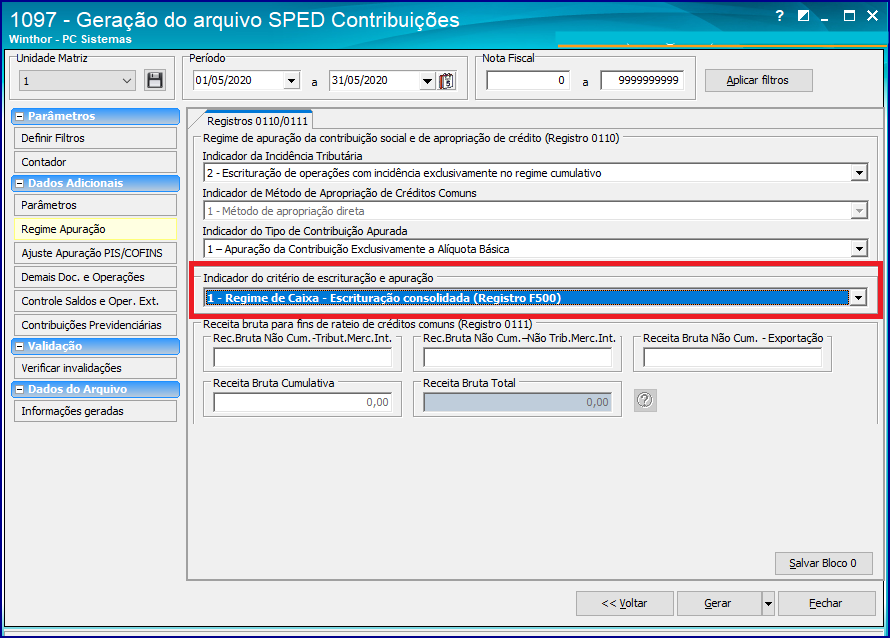Collapse the Dados do Arquivo section

pos(19,389)
